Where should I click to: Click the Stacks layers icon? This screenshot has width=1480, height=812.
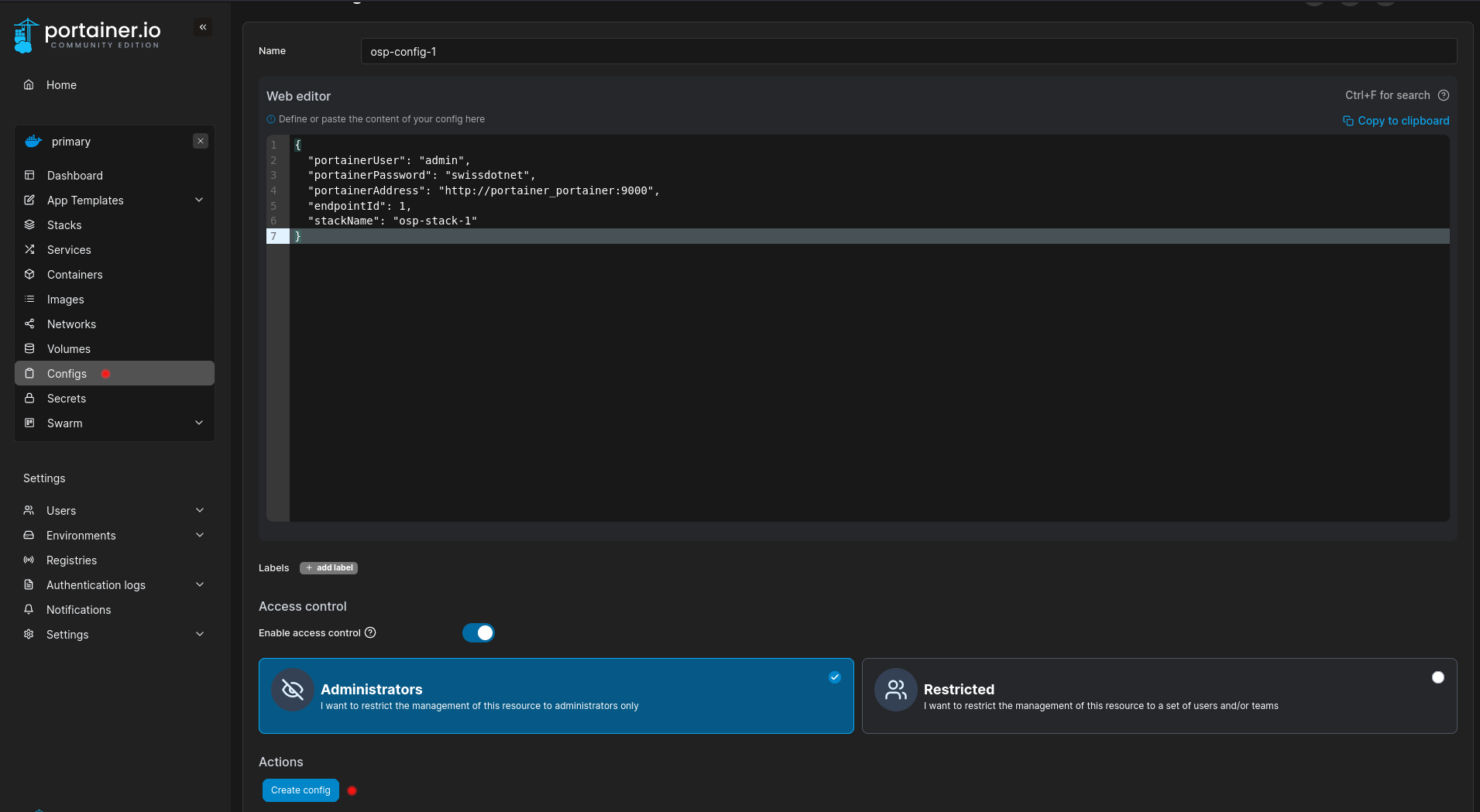[29, 224]
